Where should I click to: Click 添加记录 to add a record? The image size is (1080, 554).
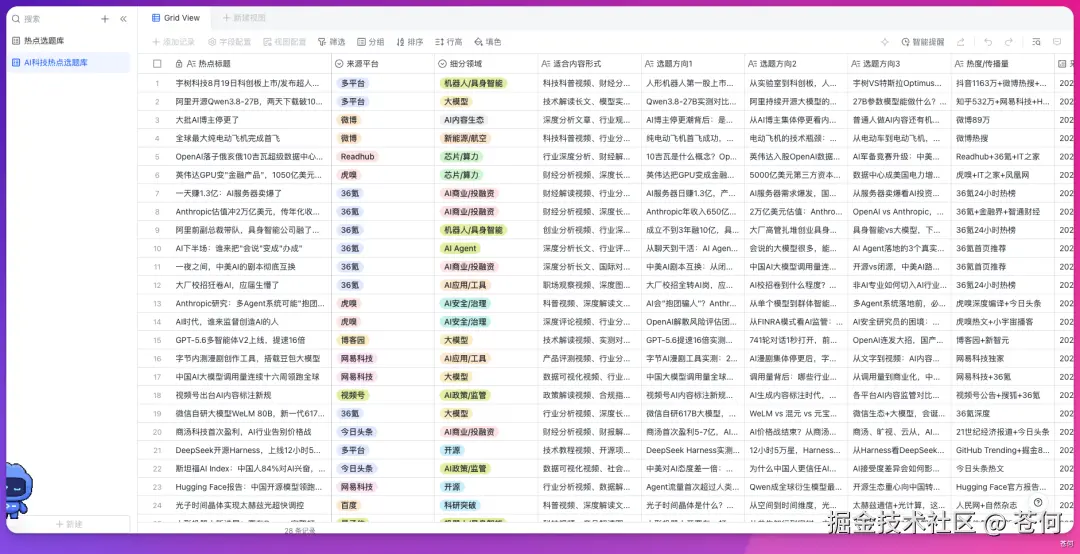(174, 42)
